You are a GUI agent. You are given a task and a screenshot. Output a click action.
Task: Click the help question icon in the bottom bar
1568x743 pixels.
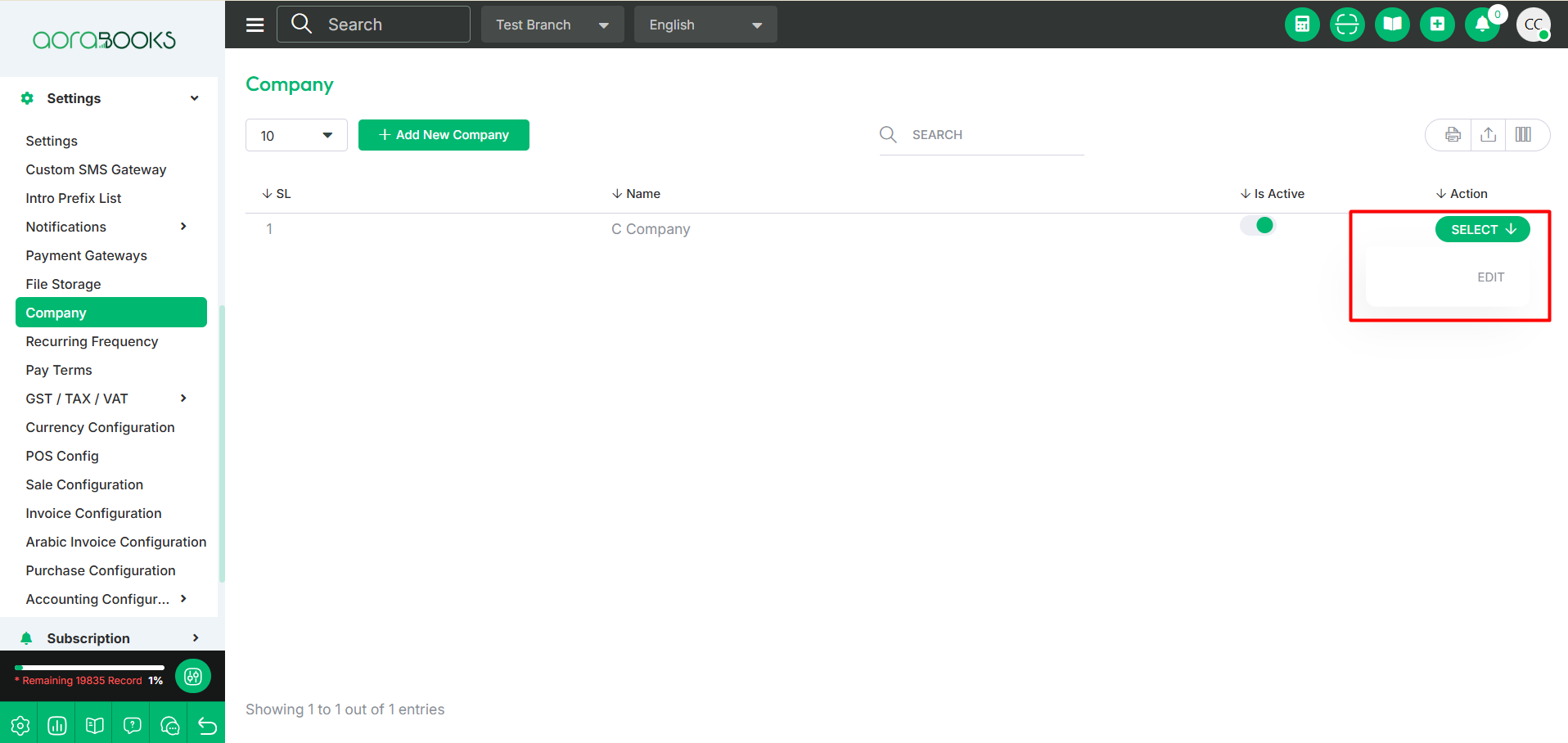pos(133,725)
